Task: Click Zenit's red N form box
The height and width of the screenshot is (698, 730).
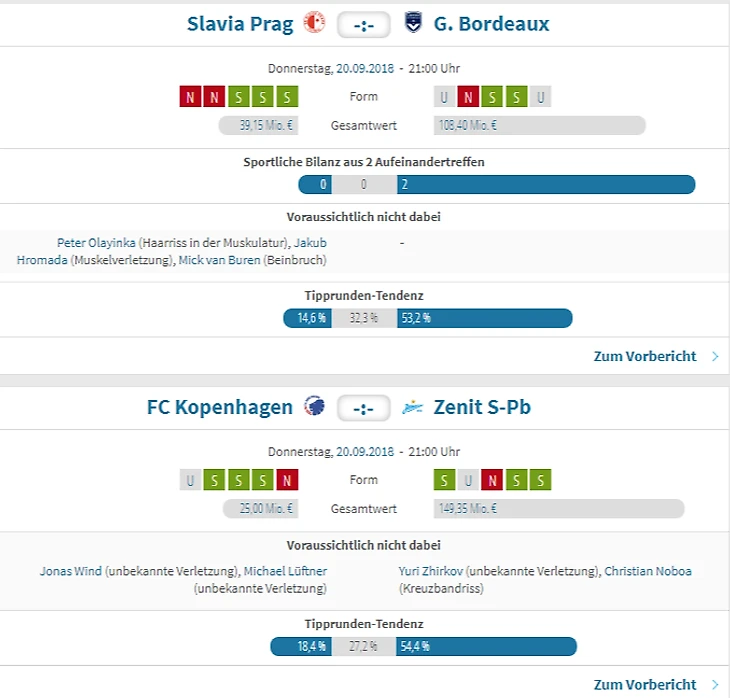Action: 492,480
